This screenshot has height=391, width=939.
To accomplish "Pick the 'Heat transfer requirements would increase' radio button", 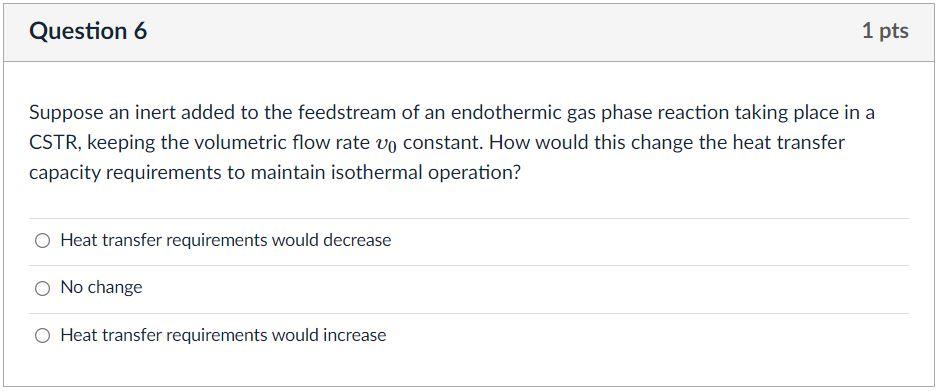I will (x=42, y=335).
